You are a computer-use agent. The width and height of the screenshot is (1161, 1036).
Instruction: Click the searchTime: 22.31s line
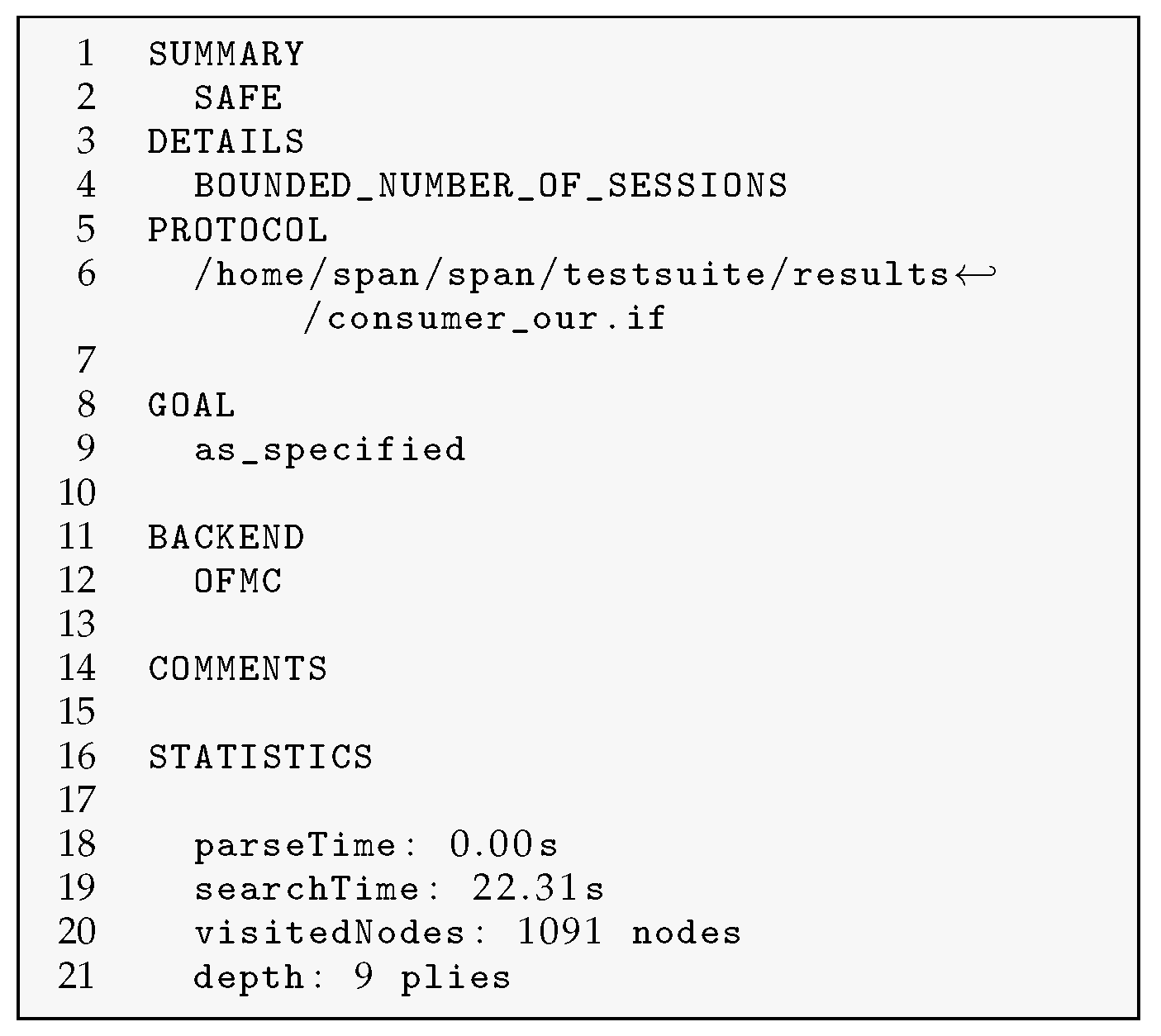click(x=399, y=889)
